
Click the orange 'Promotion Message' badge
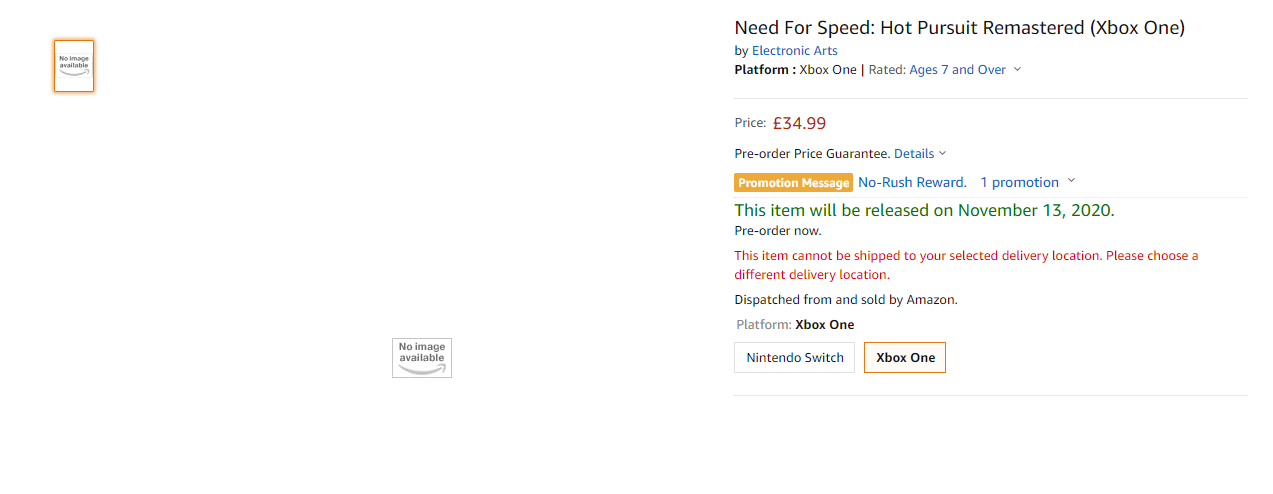794,183
